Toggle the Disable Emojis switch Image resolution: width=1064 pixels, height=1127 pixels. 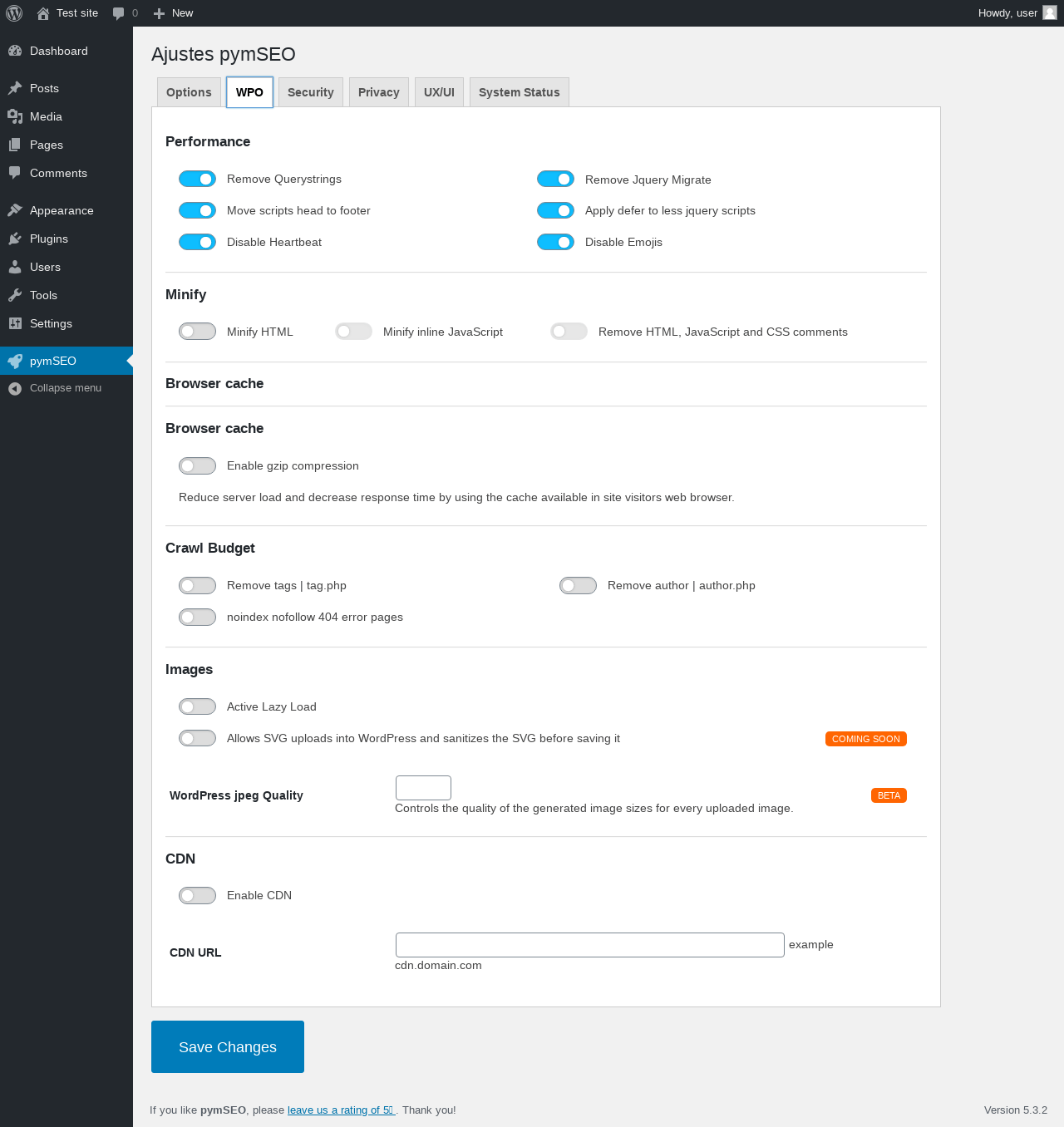pos(555,242)
